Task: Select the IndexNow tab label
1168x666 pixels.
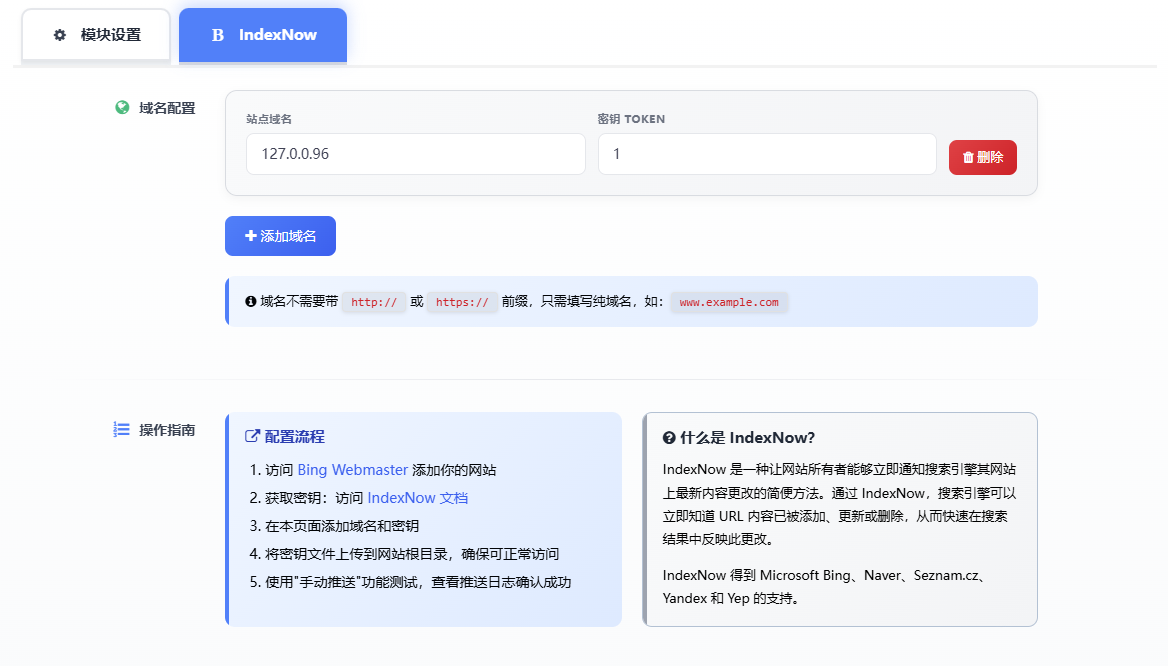Action: tap(277, 35)
